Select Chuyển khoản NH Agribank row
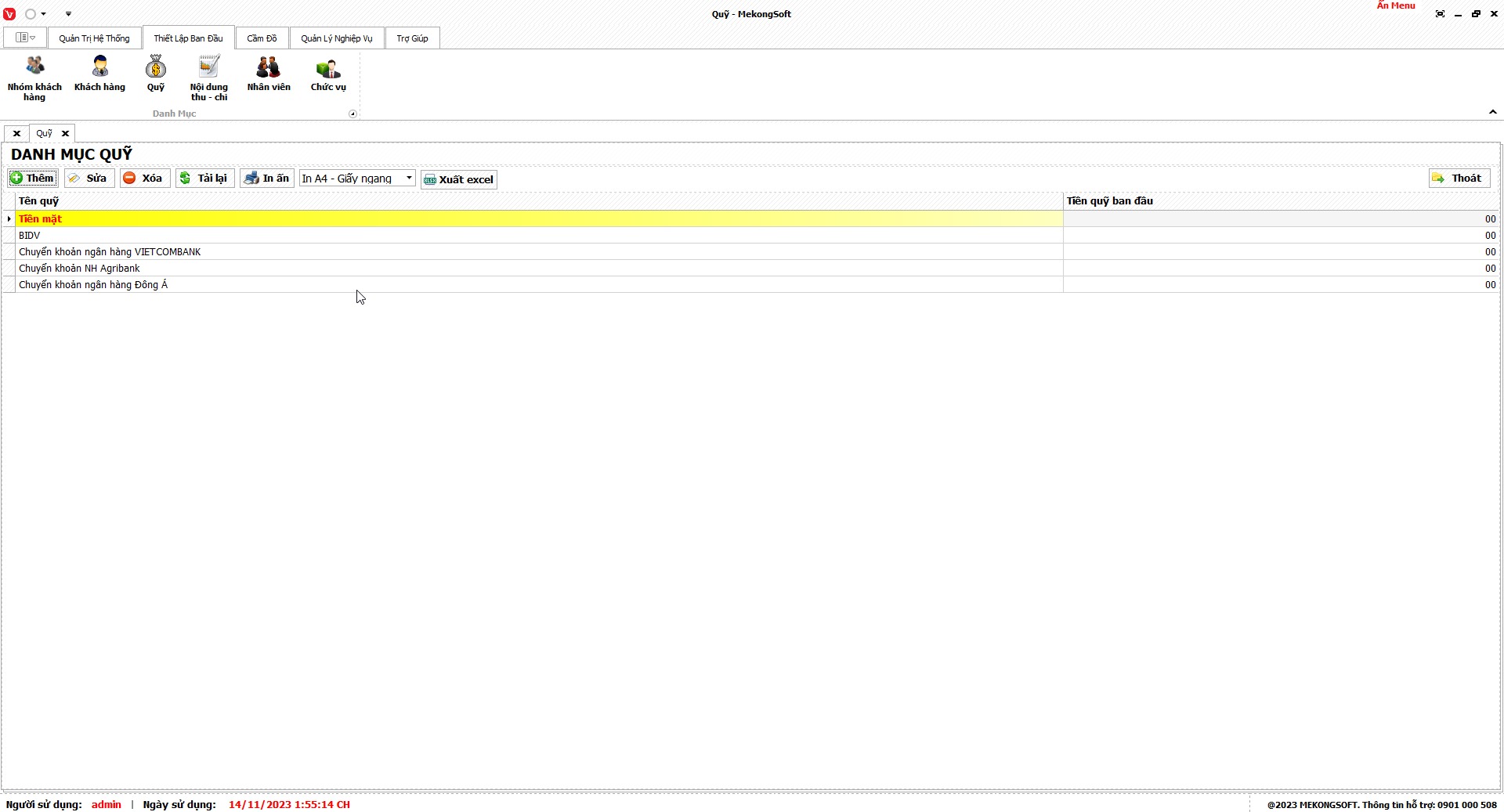The width and height of the screenshot is (1504, 812). (539, 269)
